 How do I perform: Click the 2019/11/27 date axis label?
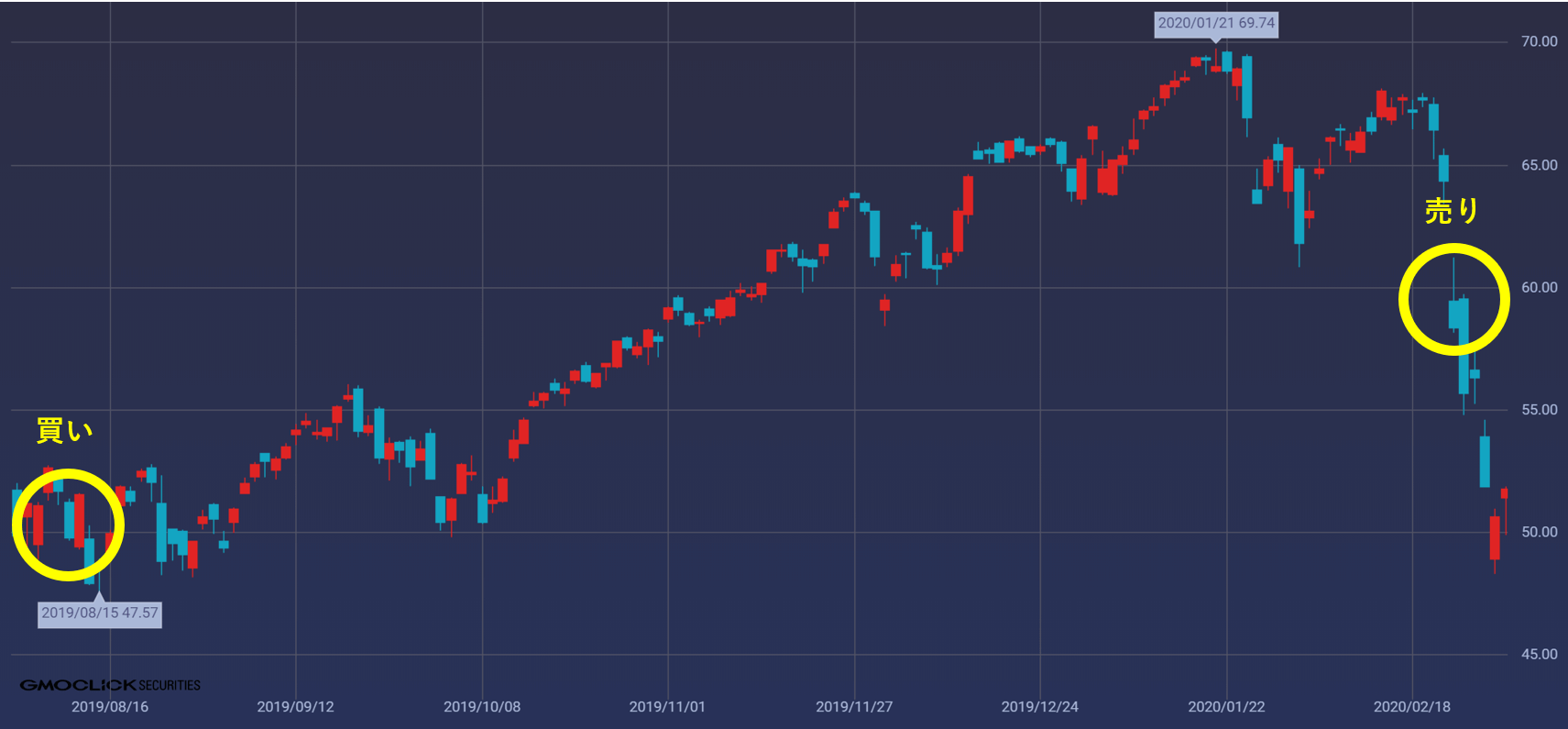tap(854, 707)
